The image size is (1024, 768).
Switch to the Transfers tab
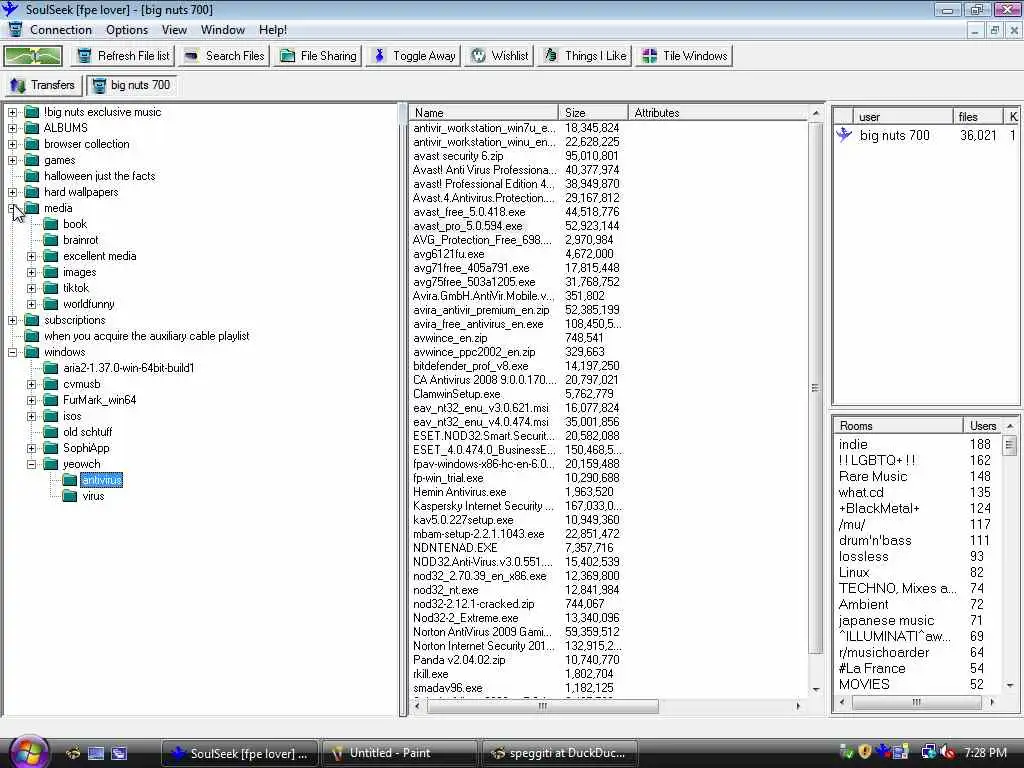tap(43, 85)
